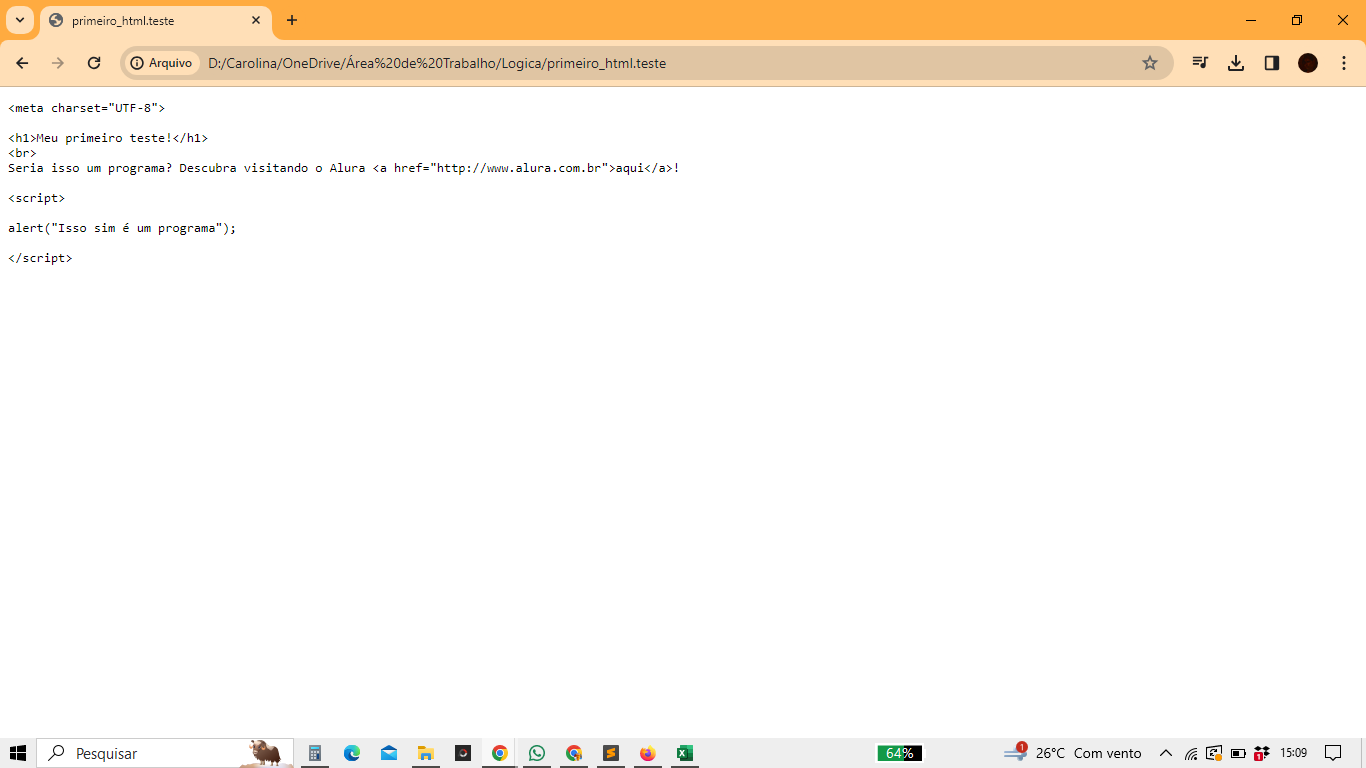Open Excel from the taskbar
Viewport: 1366px width, 768px height.
pos(685,753)
